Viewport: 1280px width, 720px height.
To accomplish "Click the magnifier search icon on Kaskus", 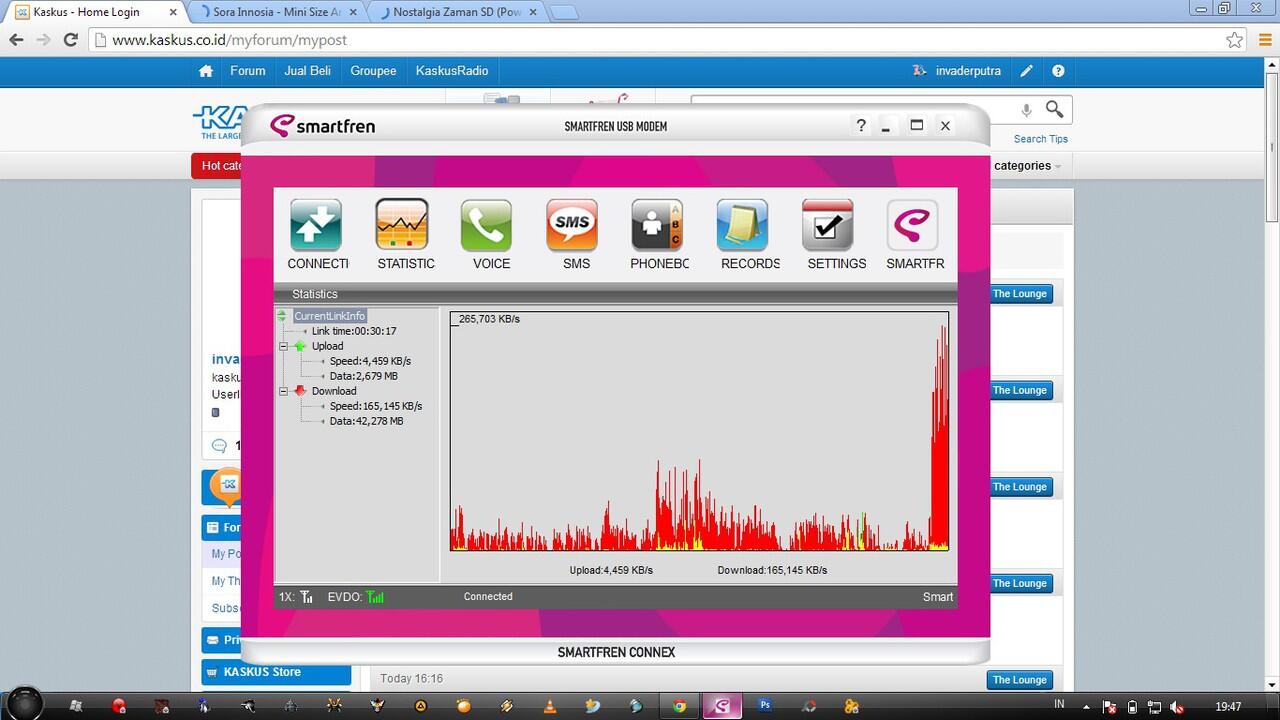I will click(1055, 109).
